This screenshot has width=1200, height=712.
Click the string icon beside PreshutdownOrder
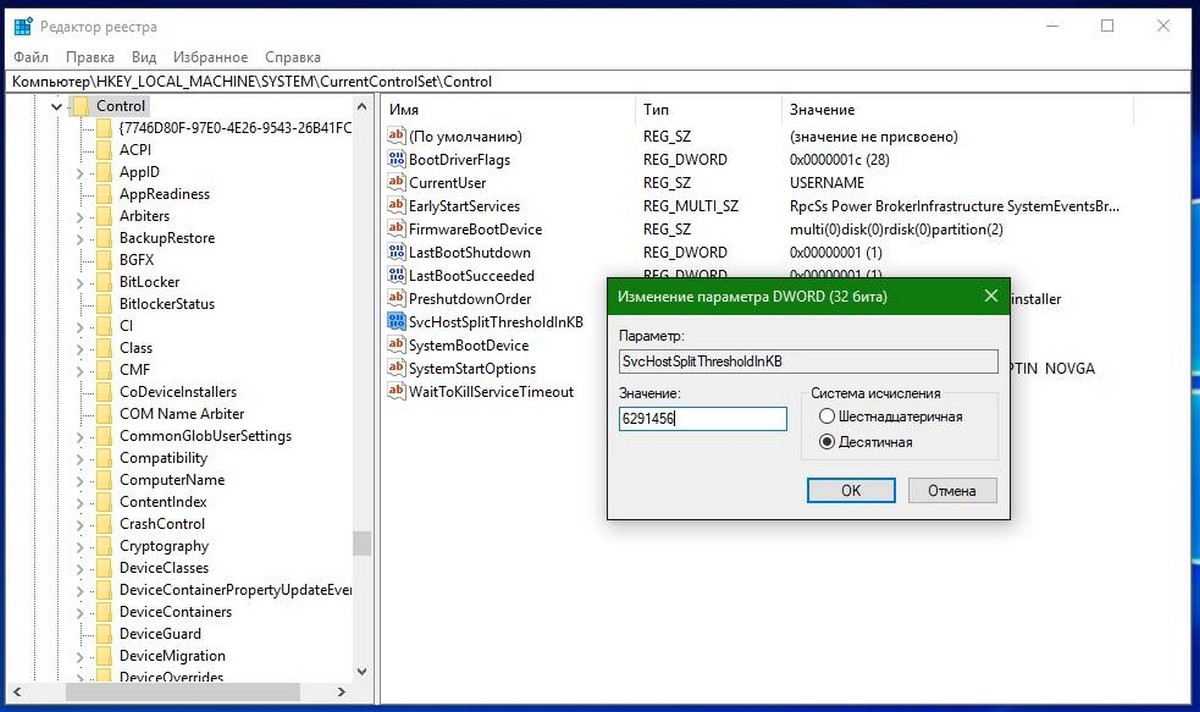(396, 299)
